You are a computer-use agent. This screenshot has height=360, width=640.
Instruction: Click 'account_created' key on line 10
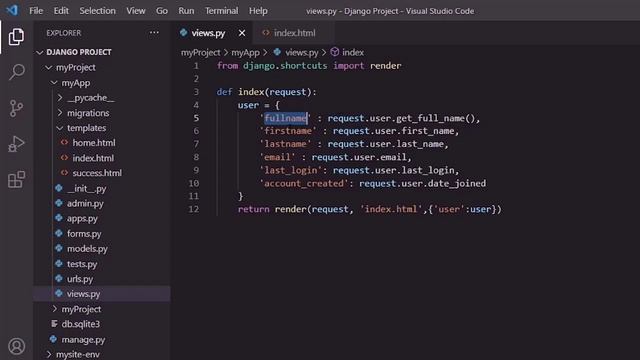coord(304,183)
